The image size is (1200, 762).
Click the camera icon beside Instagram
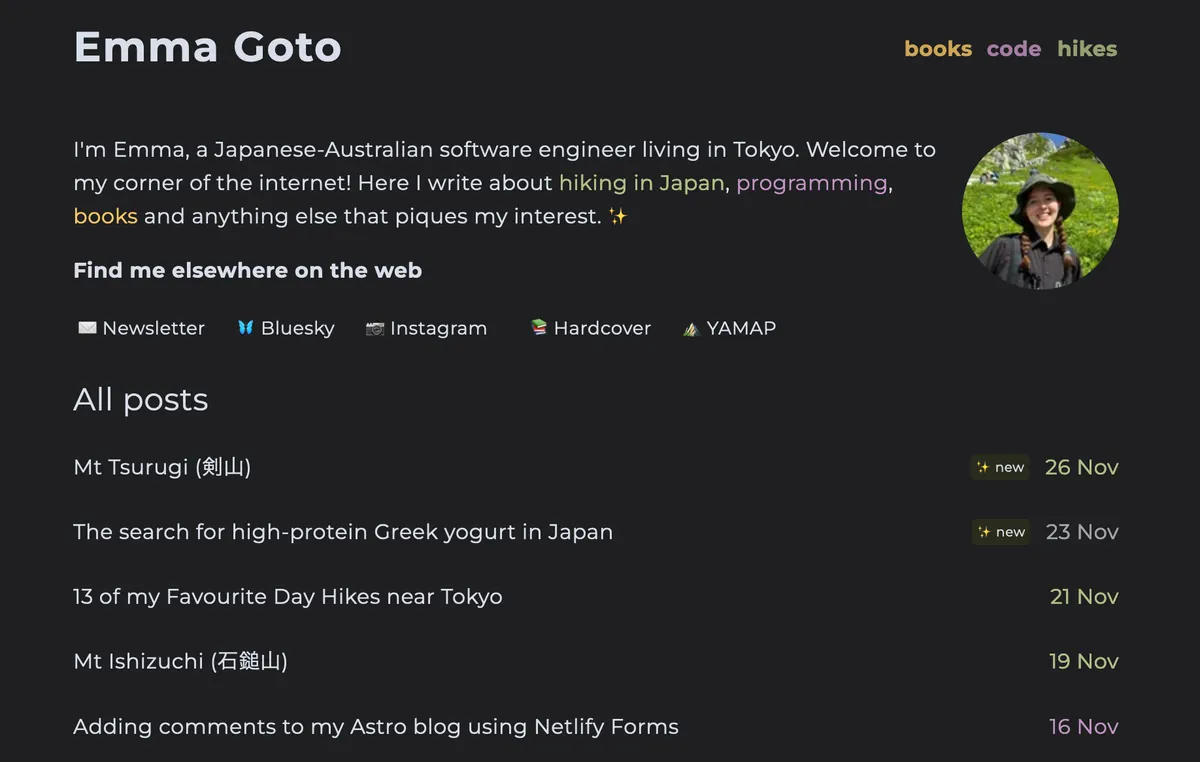tap(375, 328)
